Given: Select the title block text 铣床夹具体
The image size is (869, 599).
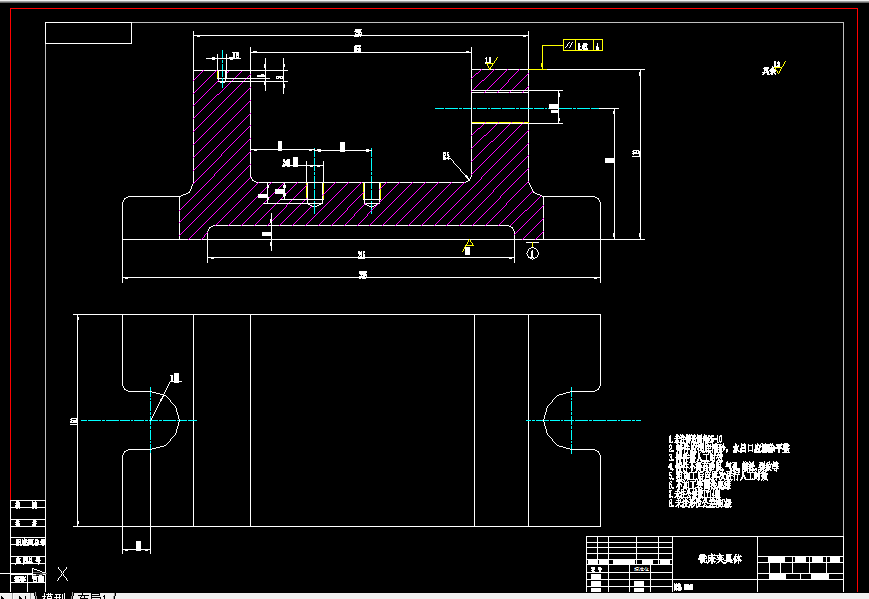Looking at the screenshot, I should (719, 559).
